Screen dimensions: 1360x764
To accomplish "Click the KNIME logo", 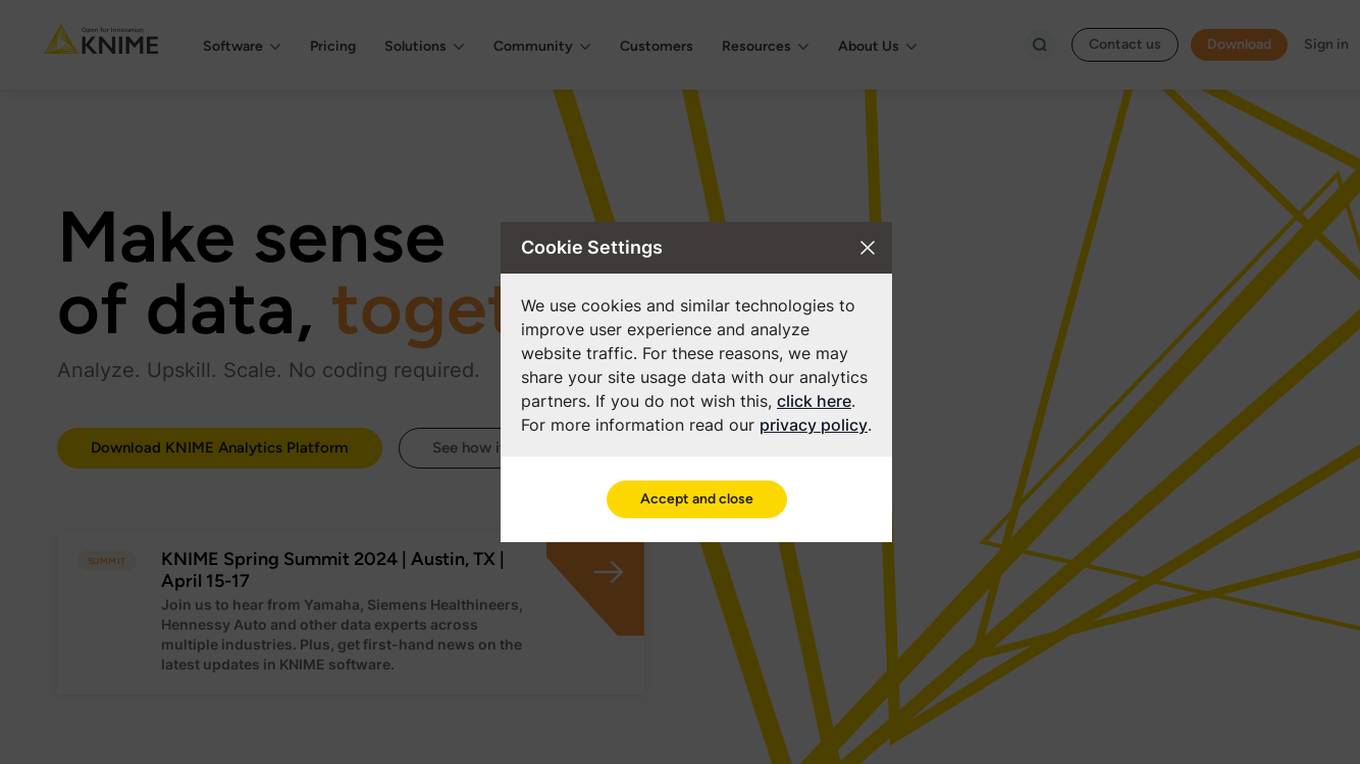I will pyautogui.click(x=101, y=40).
